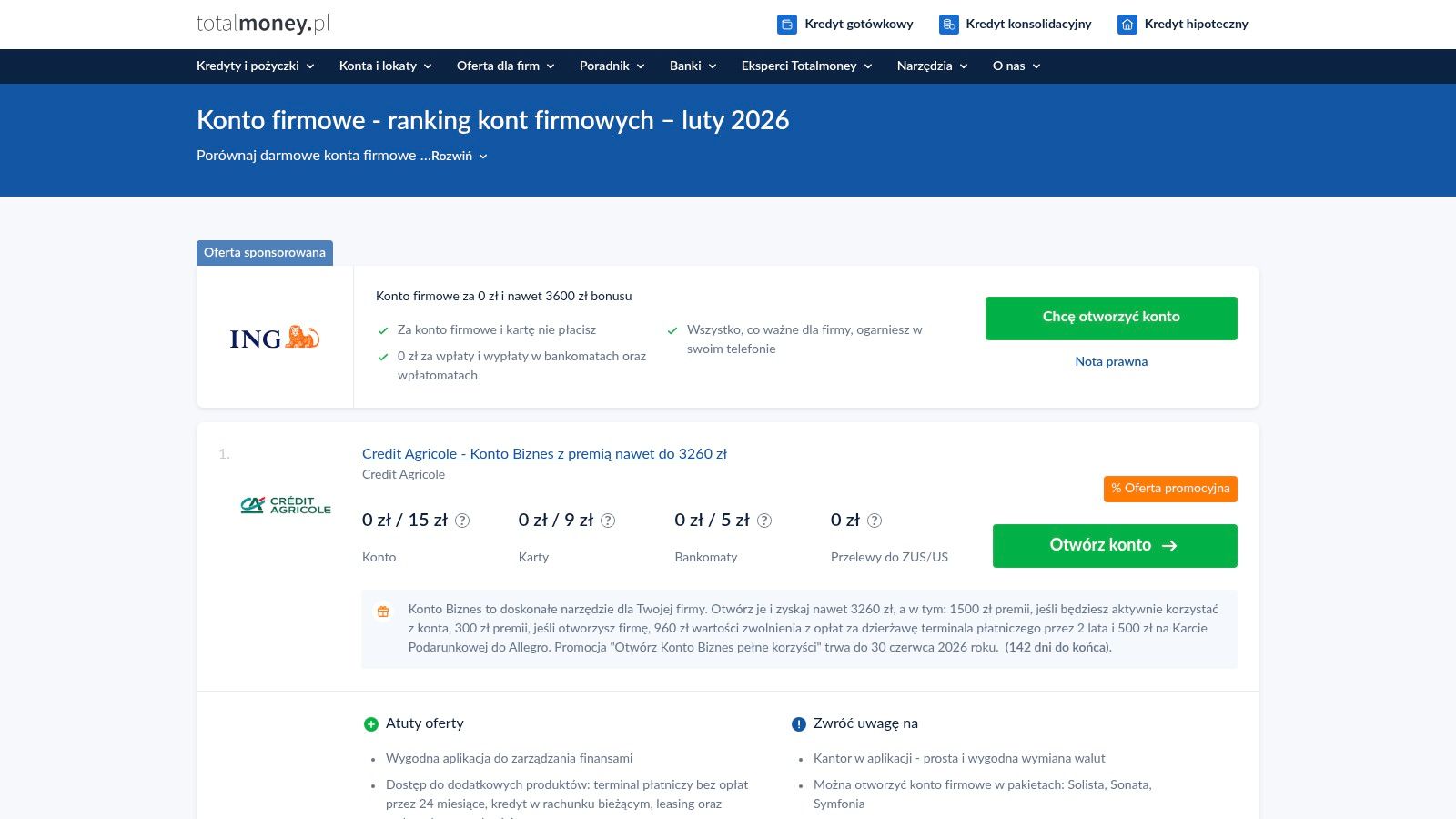Expand the Banki menu
Screen dimensions: 1456x819
point(693,66)
